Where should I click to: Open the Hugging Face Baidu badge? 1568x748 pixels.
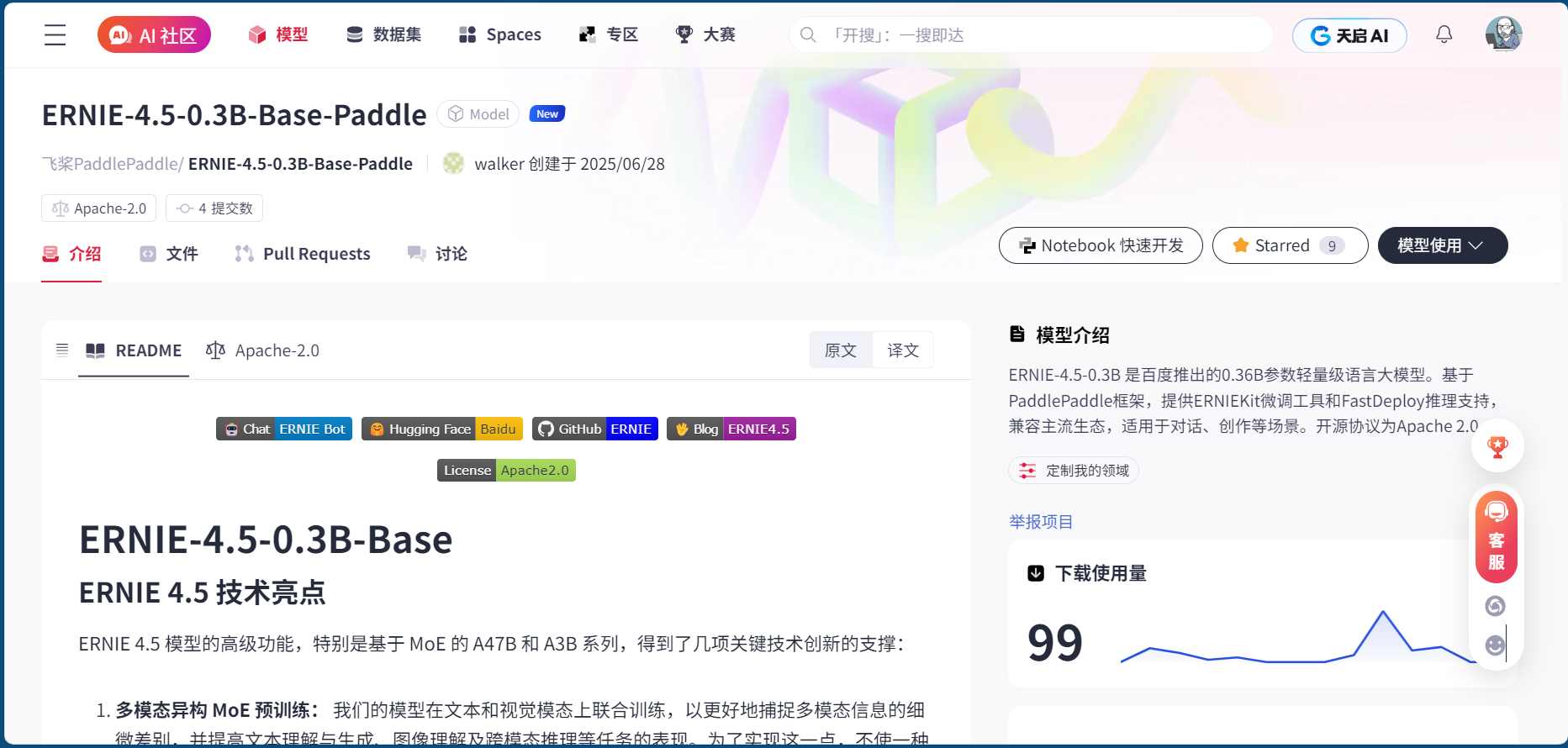click(442, 429)
